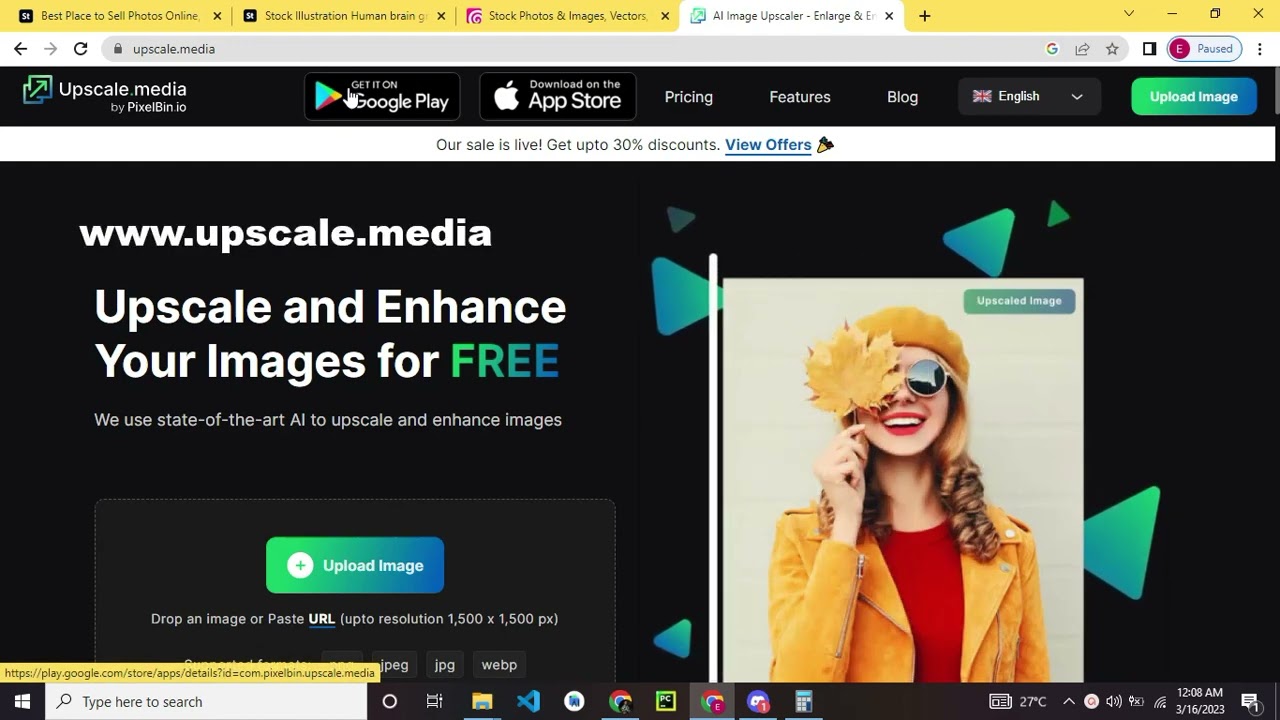Click the jpeg format tag
1280x720 pixels.
[x=395, y=665]
